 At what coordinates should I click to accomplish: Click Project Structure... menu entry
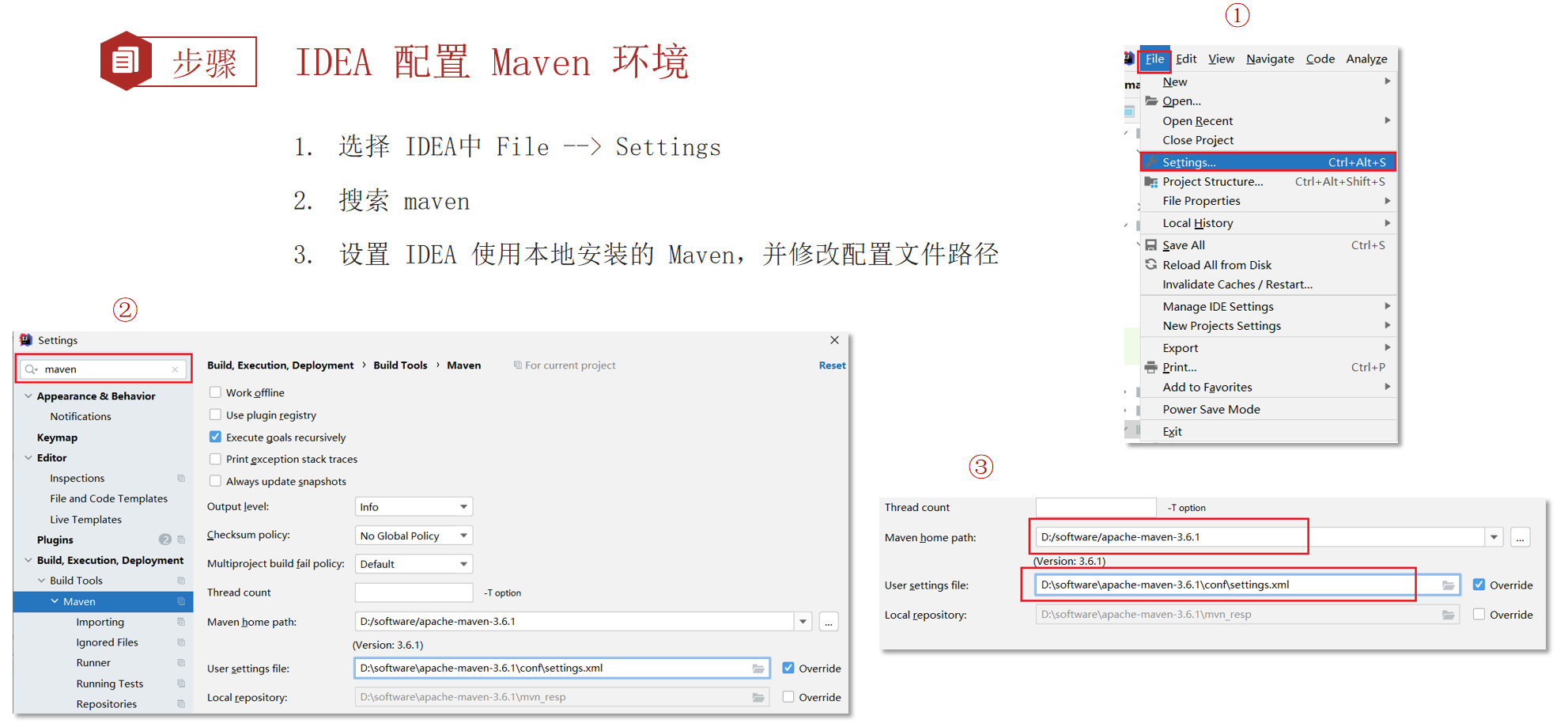click(1268, 182)
